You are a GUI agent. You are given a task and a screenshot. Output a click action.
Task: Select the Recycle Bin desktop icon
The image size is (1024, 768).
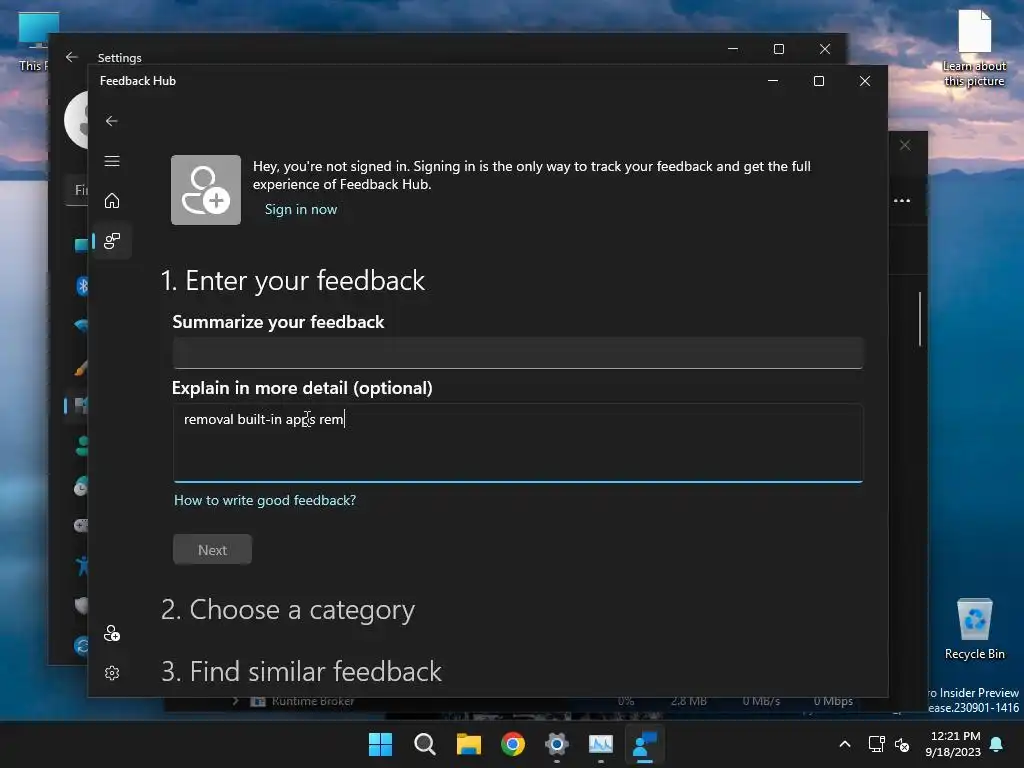coord(974,629)
